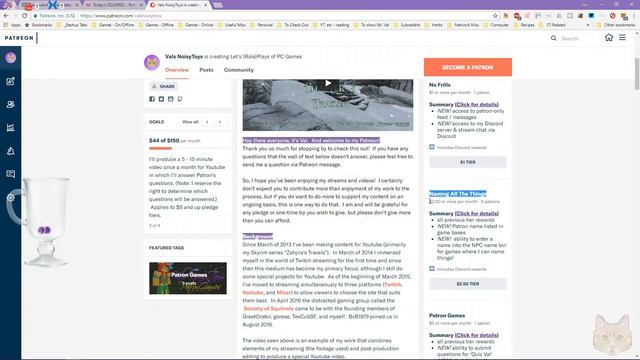Click the fourth social share icon
Viewport: 640px width, 360px height.
pos(180,99)
